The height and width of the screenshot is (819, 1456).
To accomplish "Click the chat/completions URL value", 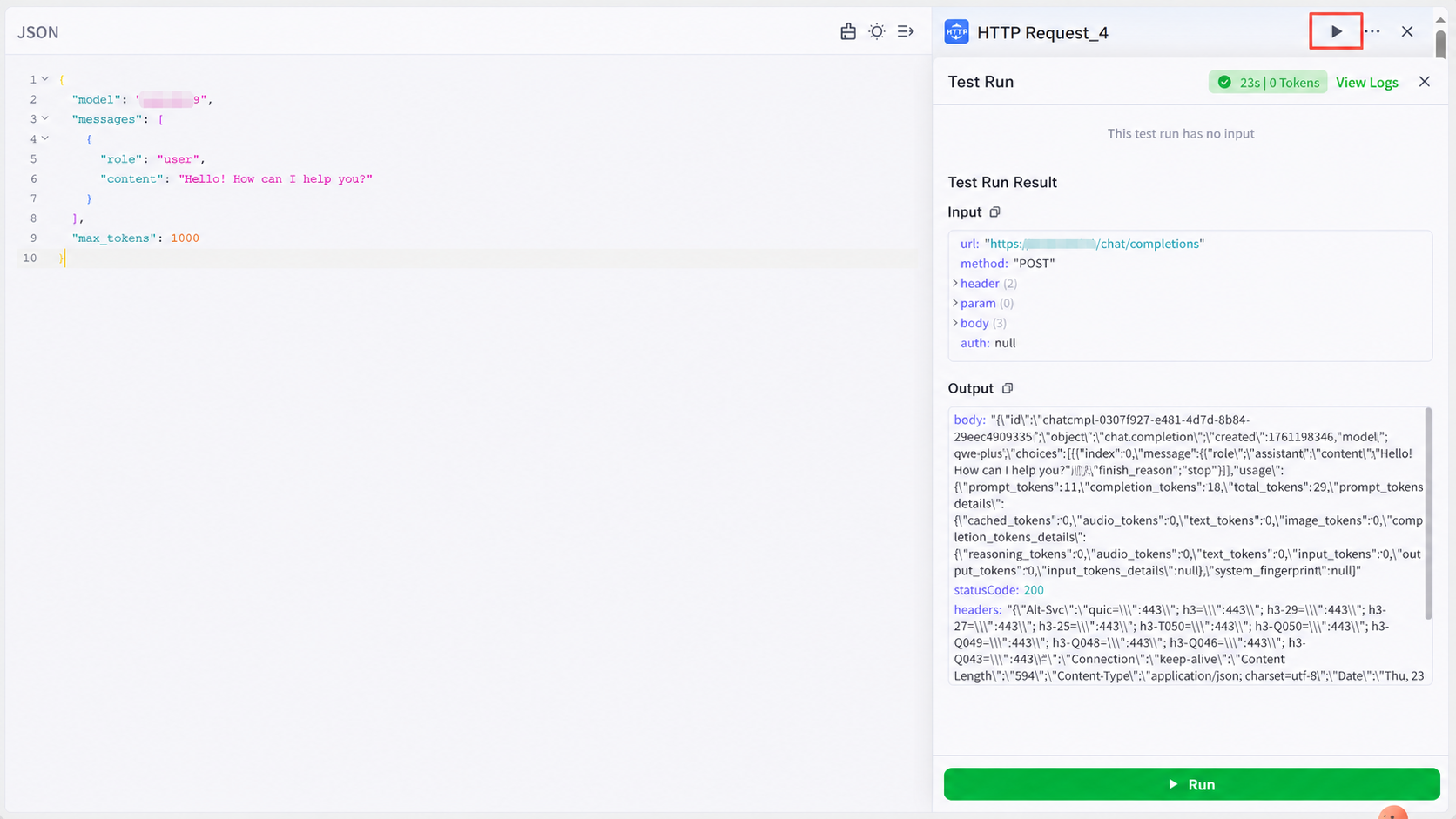I will click(x=1095, y=245).
